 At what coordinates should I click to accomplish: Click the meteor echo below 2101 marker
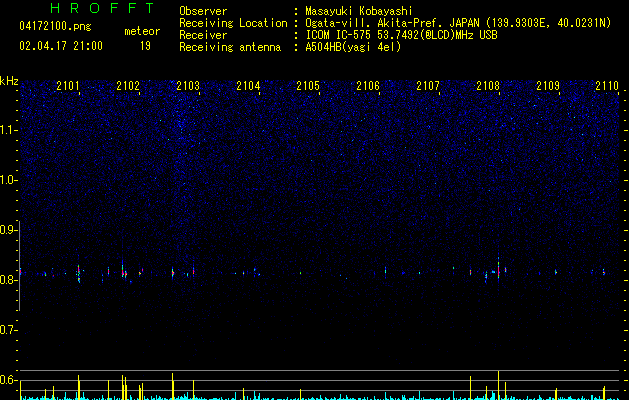pyautogui.click(x=79, y=273)
